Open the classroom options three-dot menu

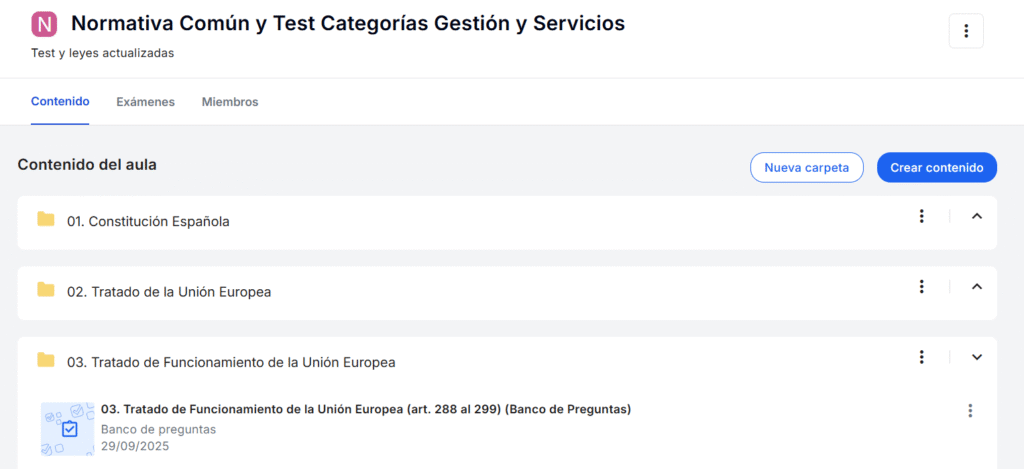966,31
